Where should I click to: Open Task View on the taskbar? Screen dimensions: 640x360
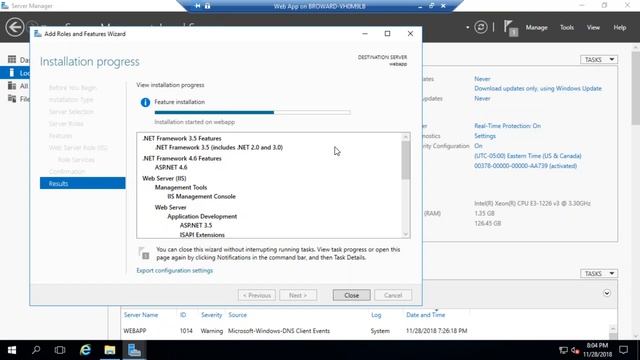coord(60,350)
